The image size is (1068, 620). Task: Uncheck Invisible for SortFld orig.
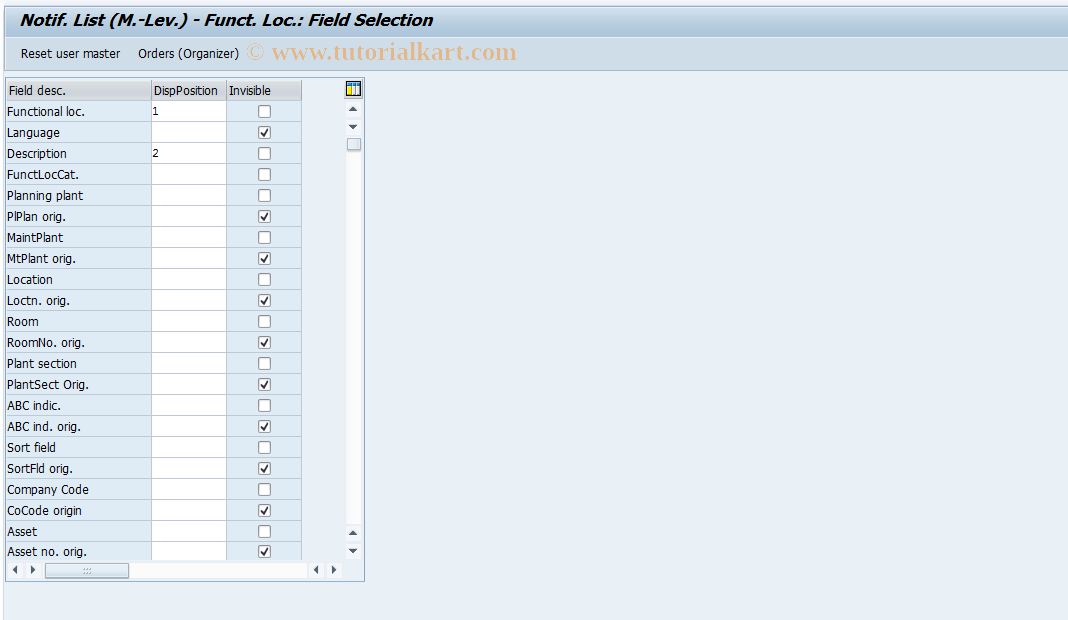click(264, 469)
